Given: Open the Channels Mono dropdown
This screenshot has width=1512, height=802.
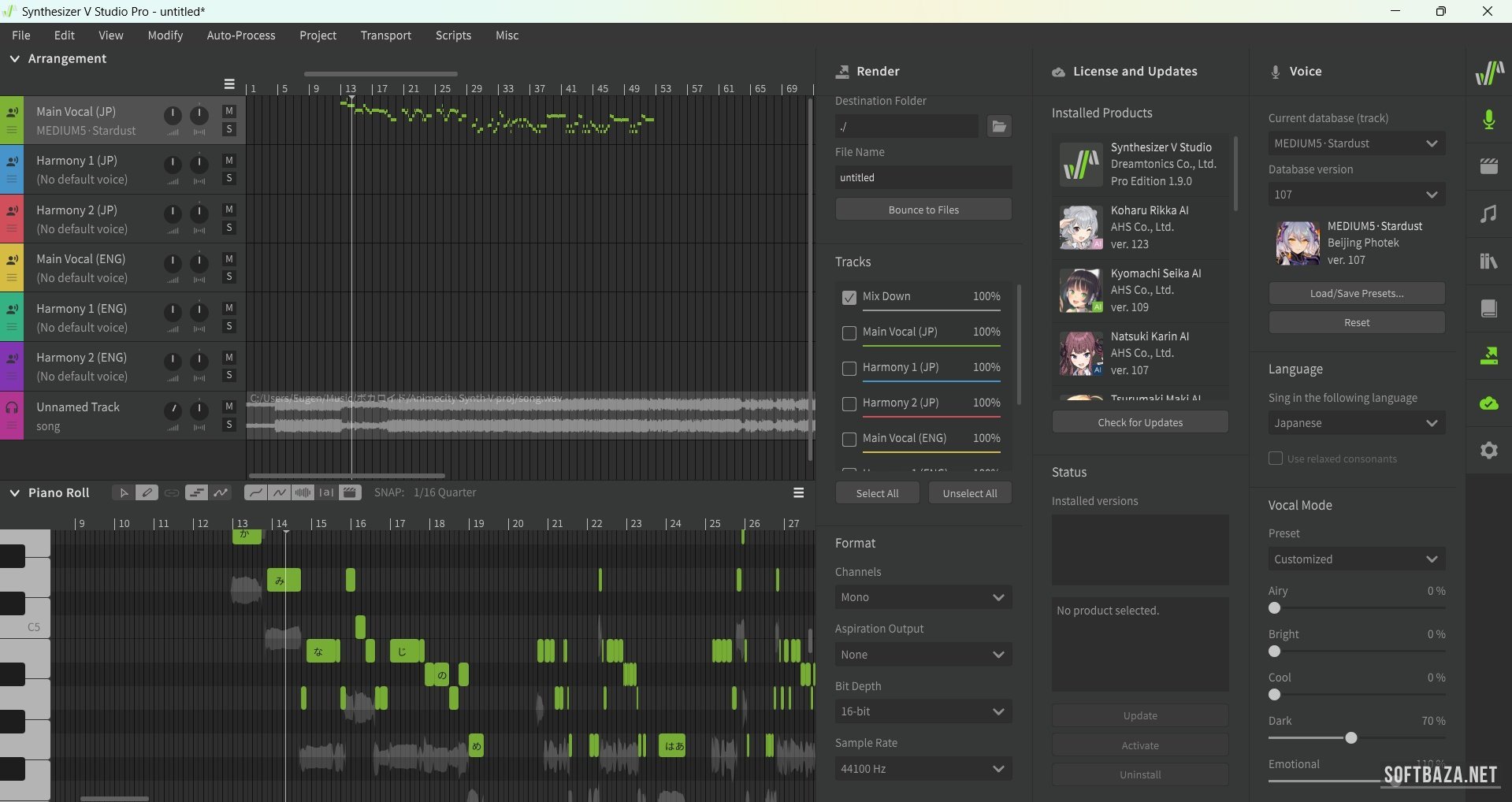Looking at the screenshot, I should 923,597.
